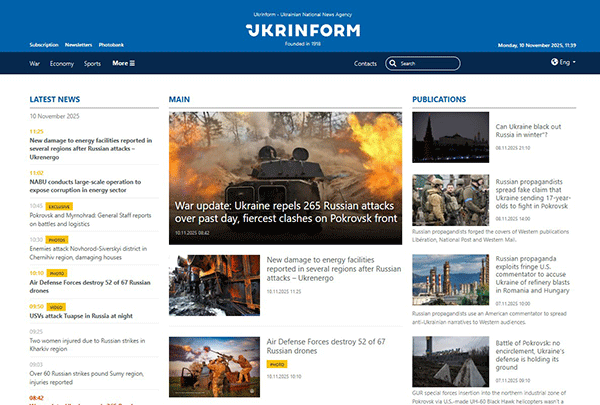The height and width of the screenshot is (405, 600).
Task: Open main War update headline on tank image
Action: [x=286, y=212]
